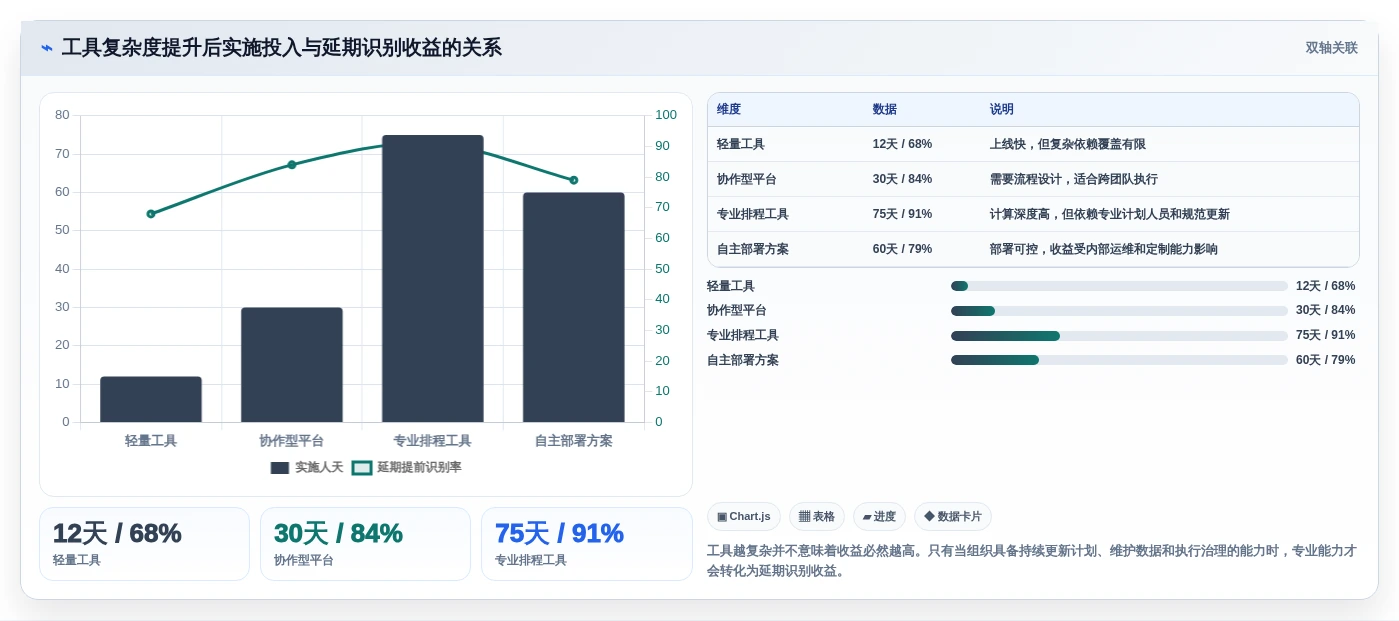Click the lightning icon beside the title
1399x621 pixels.
click(47, 48)
